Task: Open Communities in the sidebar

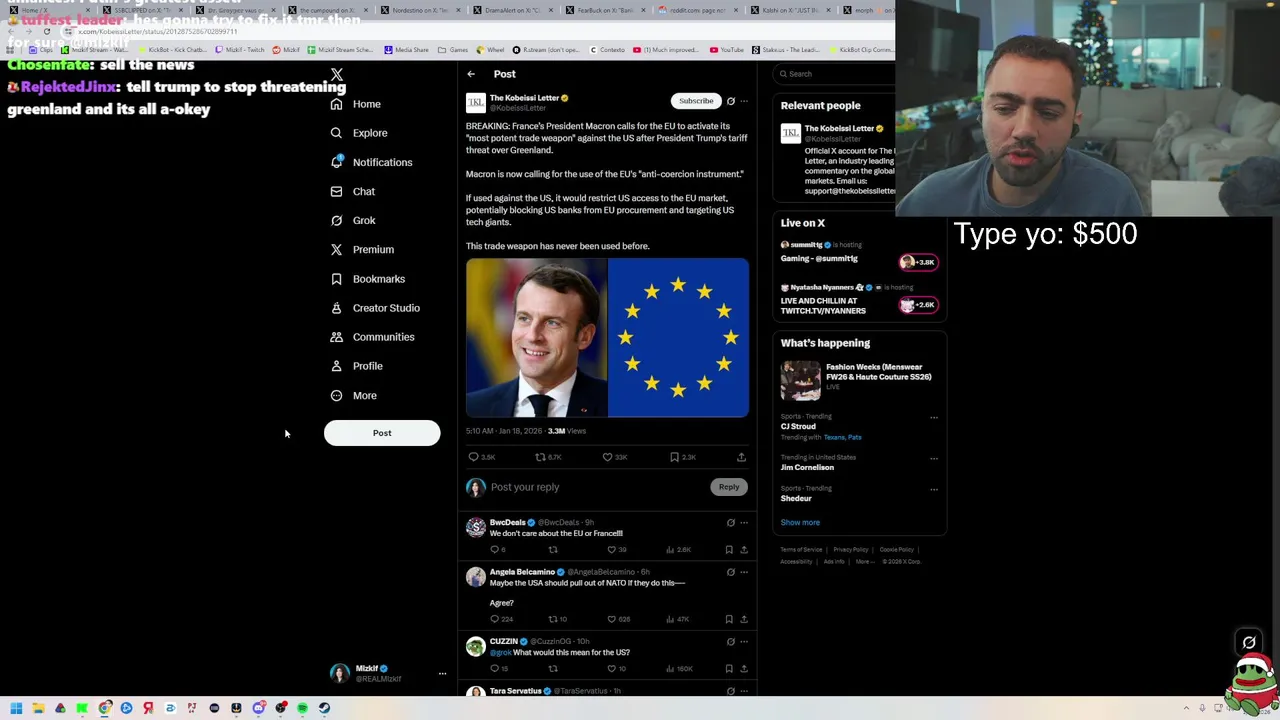Action: click(371, 337)
